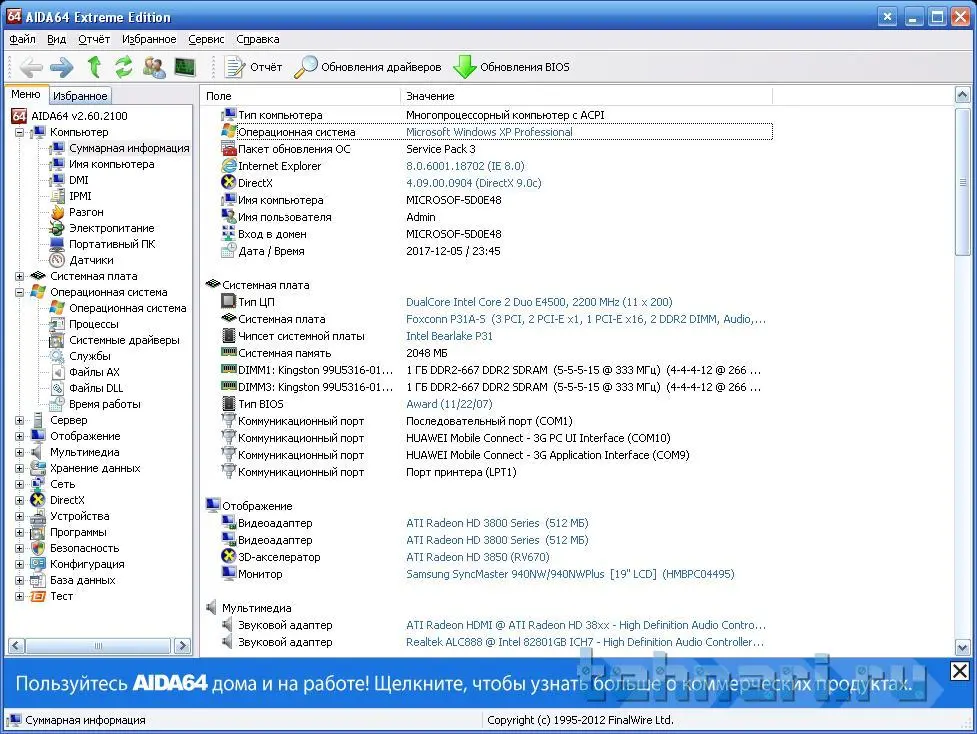Collapse the Операционная система tree node
Image resolution: width=977 pixels, height=734 pixels.
19,292
